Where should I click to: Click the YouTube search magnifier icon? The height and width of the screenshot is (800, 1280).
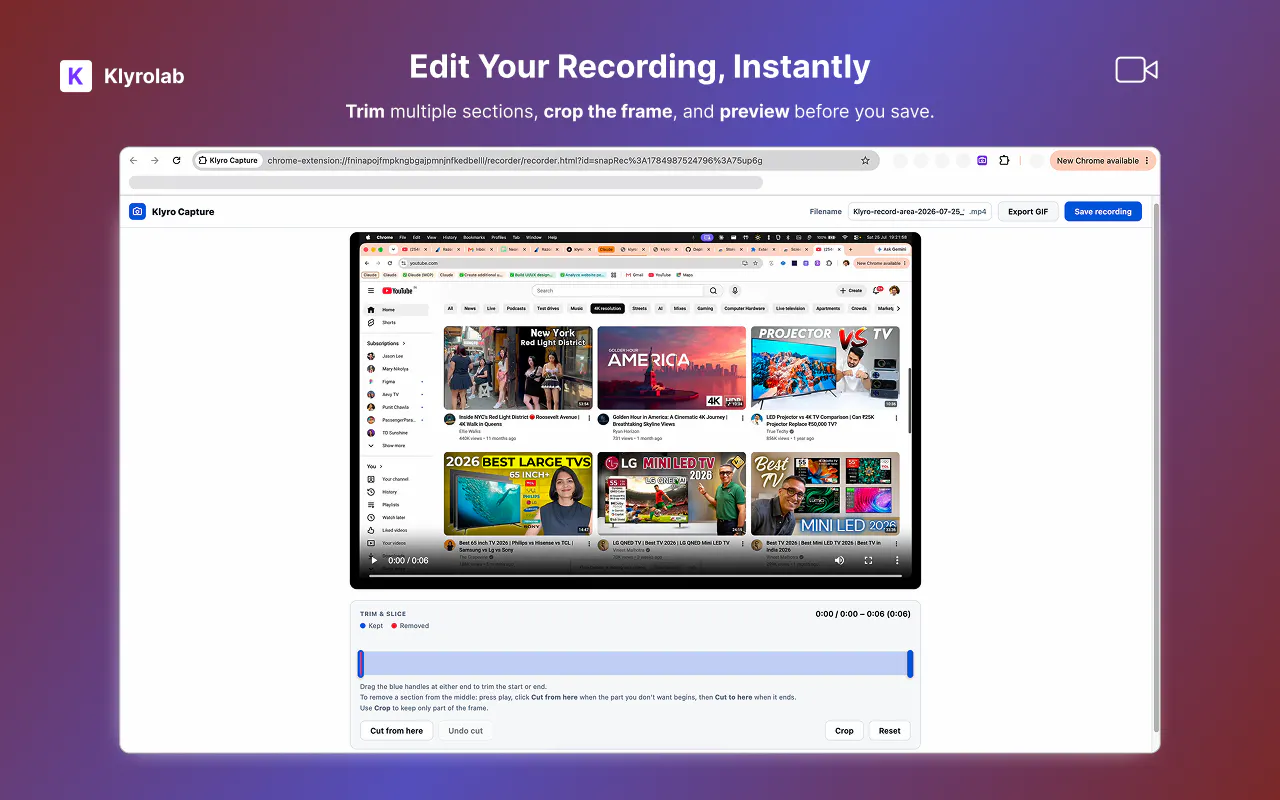click(713, 291)
